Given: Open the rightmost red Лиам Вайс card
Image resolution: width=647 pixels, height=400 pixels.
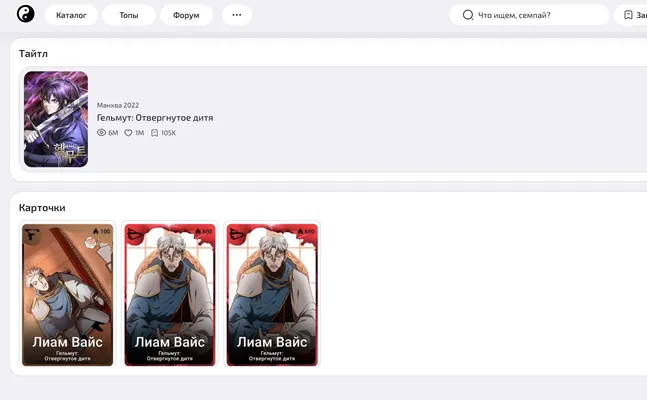Looking at the screenshot, I should pyautogui.click(x=272, y=295).
